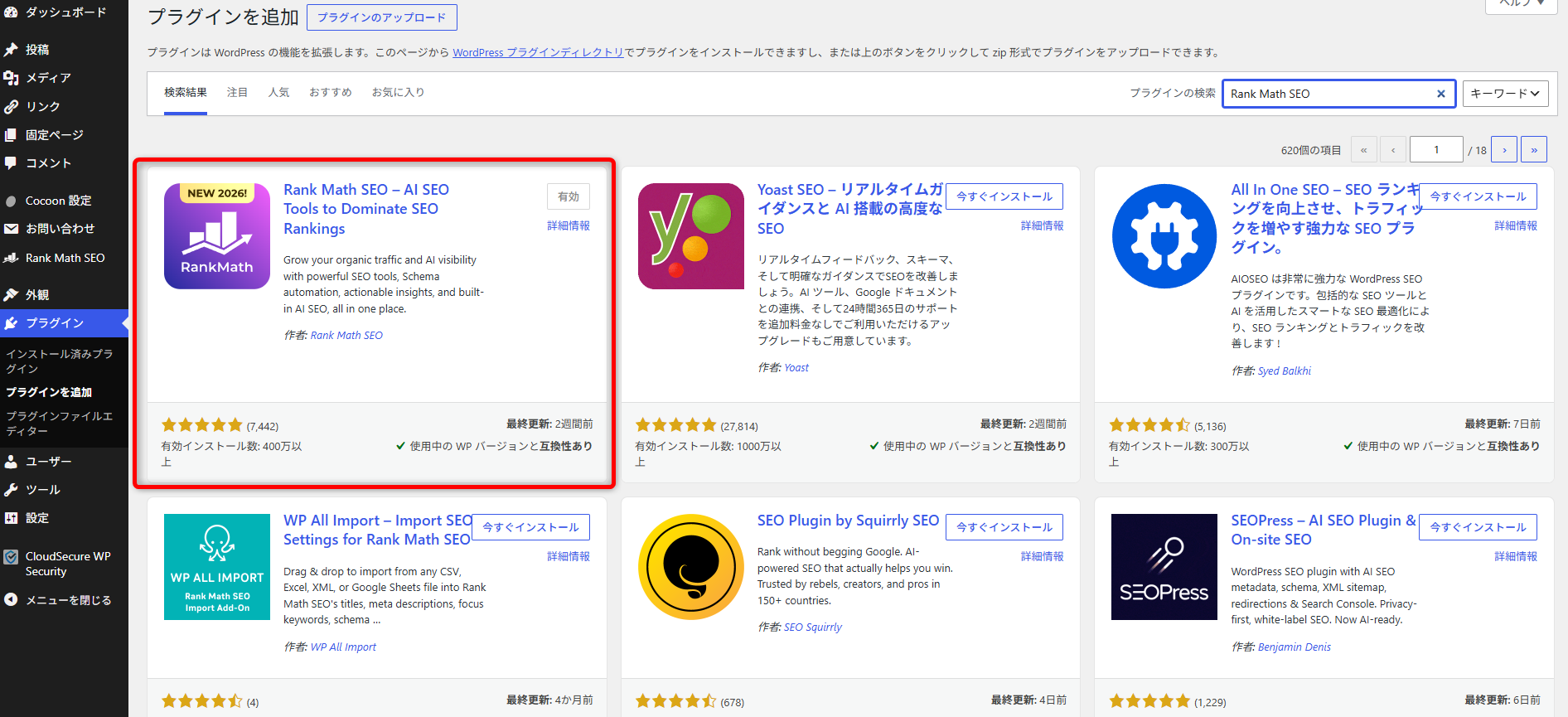Open the ダッシュボード sidebar icon
Image resolution: width=1568 pixels, height=717 pixels.
[x=11, y=12]
